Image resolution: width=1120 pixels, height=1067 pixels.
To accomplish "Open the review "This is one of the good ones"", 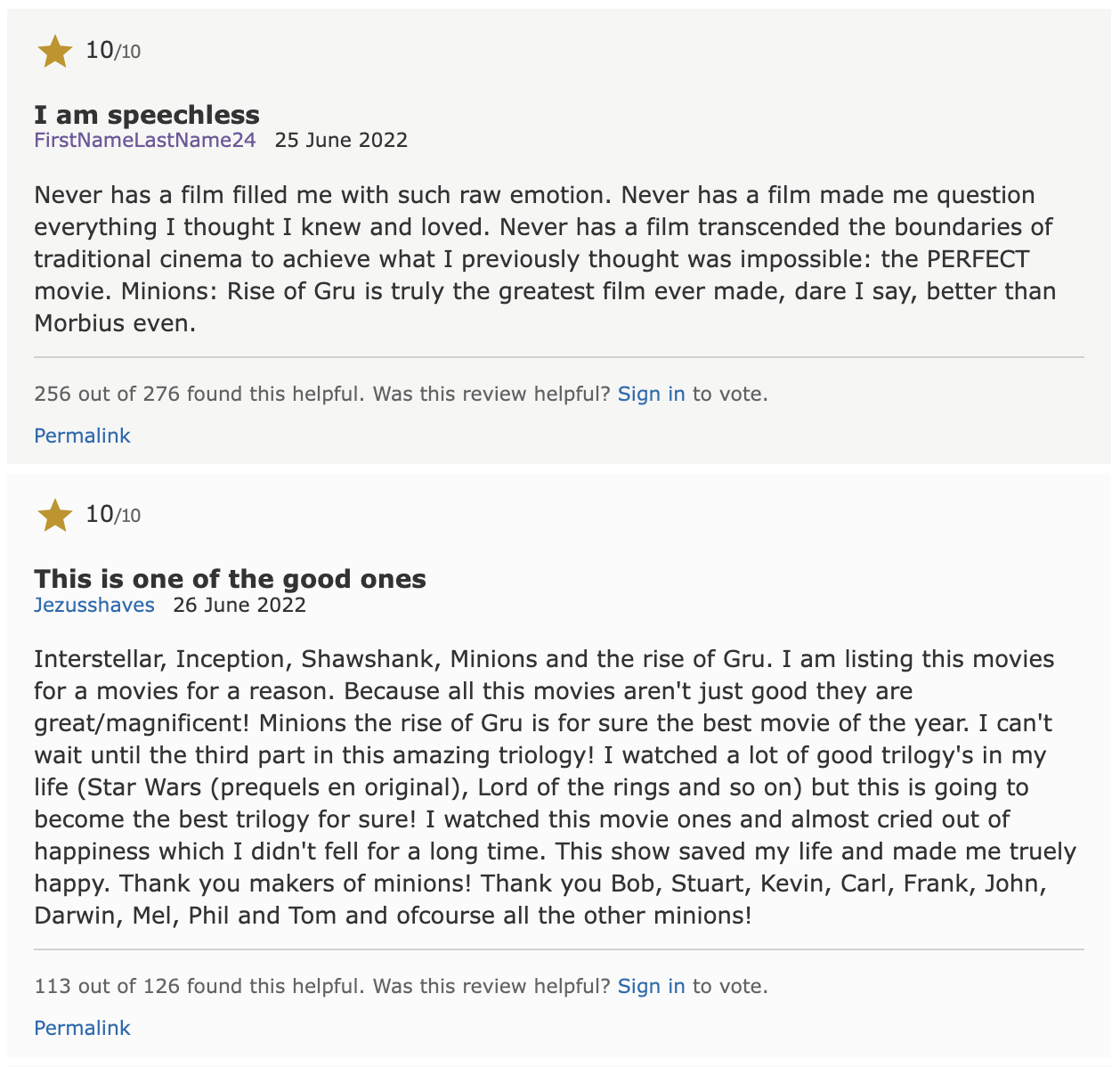I will pyautogui.click(x=230, y=578).
